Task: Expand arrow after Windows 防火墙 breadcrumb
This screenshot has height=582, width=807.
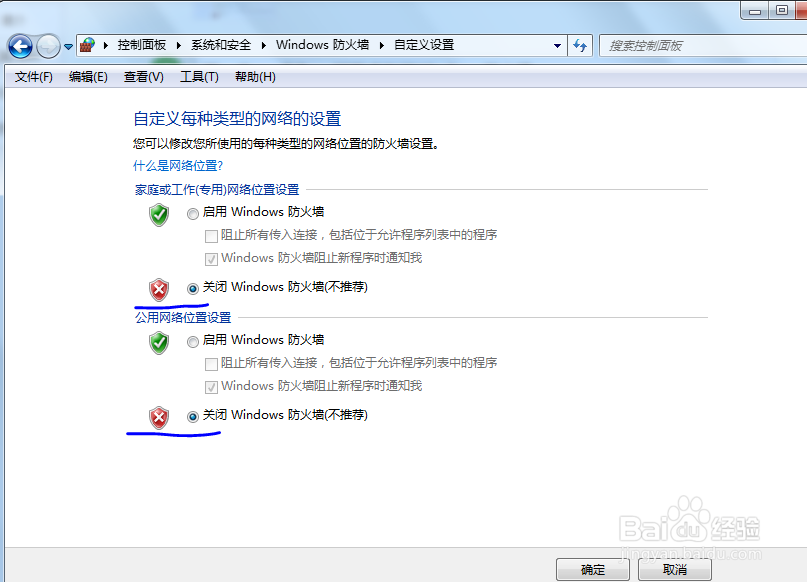Action: point(381,45)
